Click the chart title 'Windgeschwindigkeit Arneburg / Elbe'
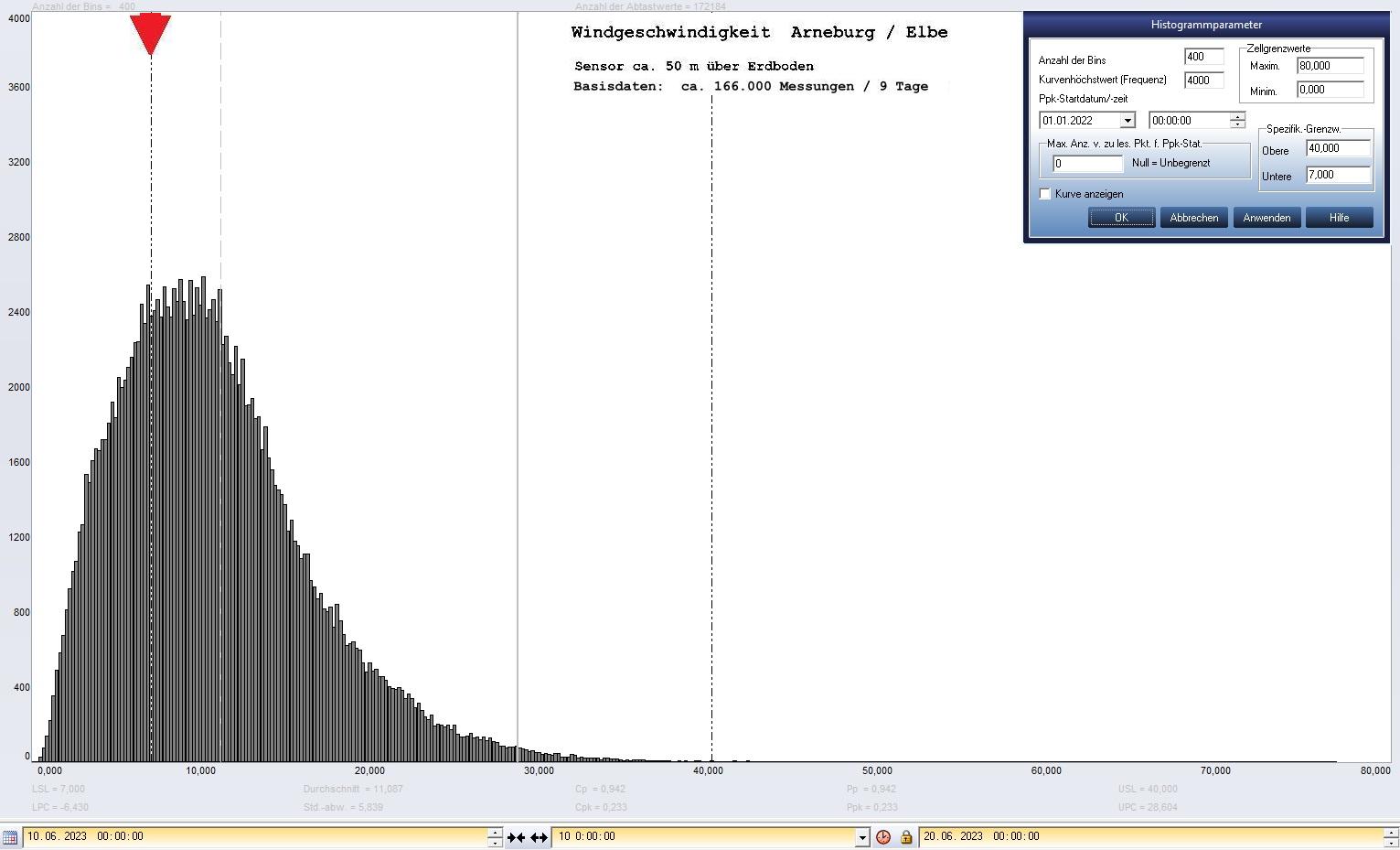The width and height of the screenshot is (1400, 850). tap(759, 32)
